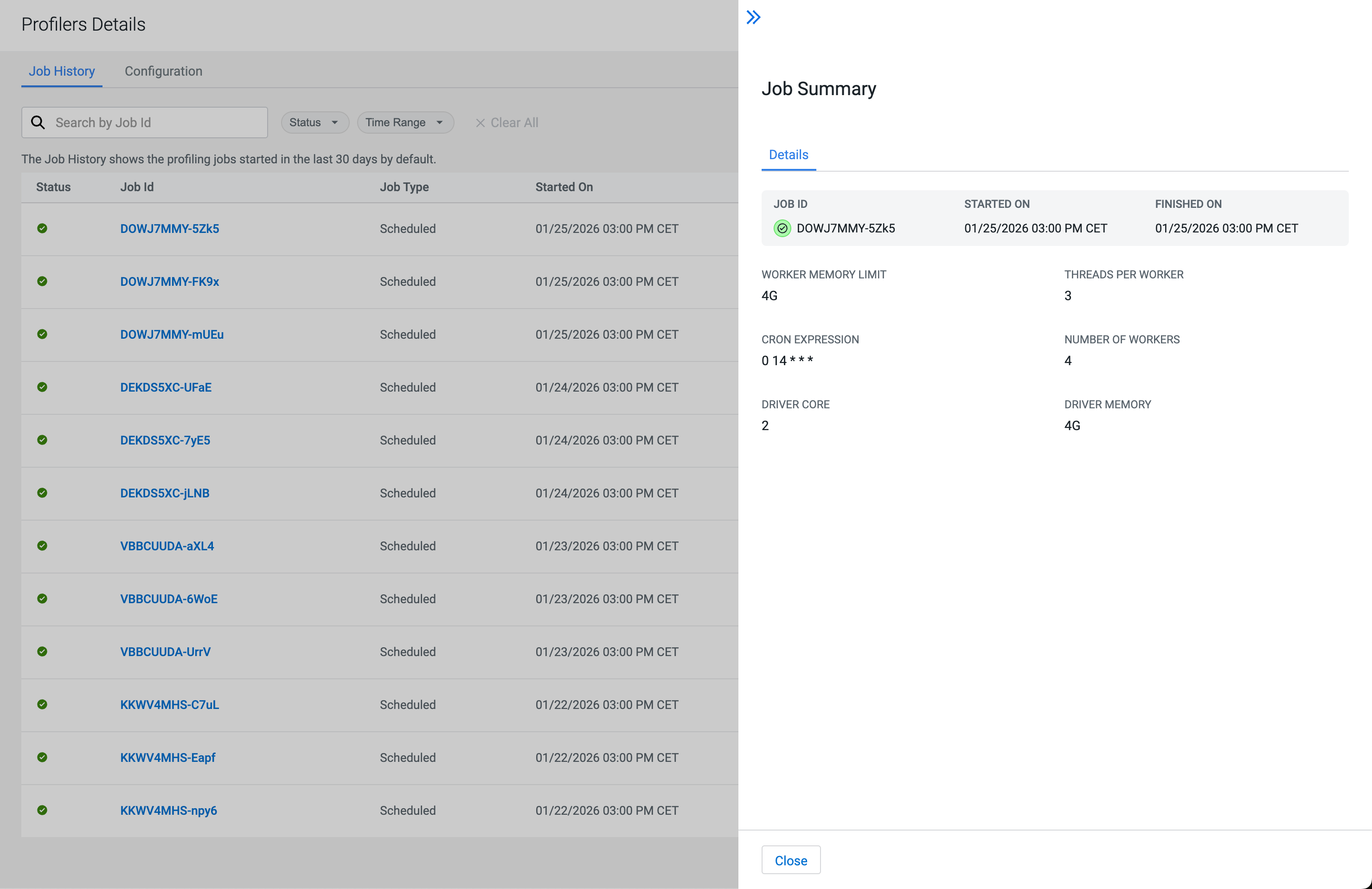Select the Job History tab

point(62,71)
